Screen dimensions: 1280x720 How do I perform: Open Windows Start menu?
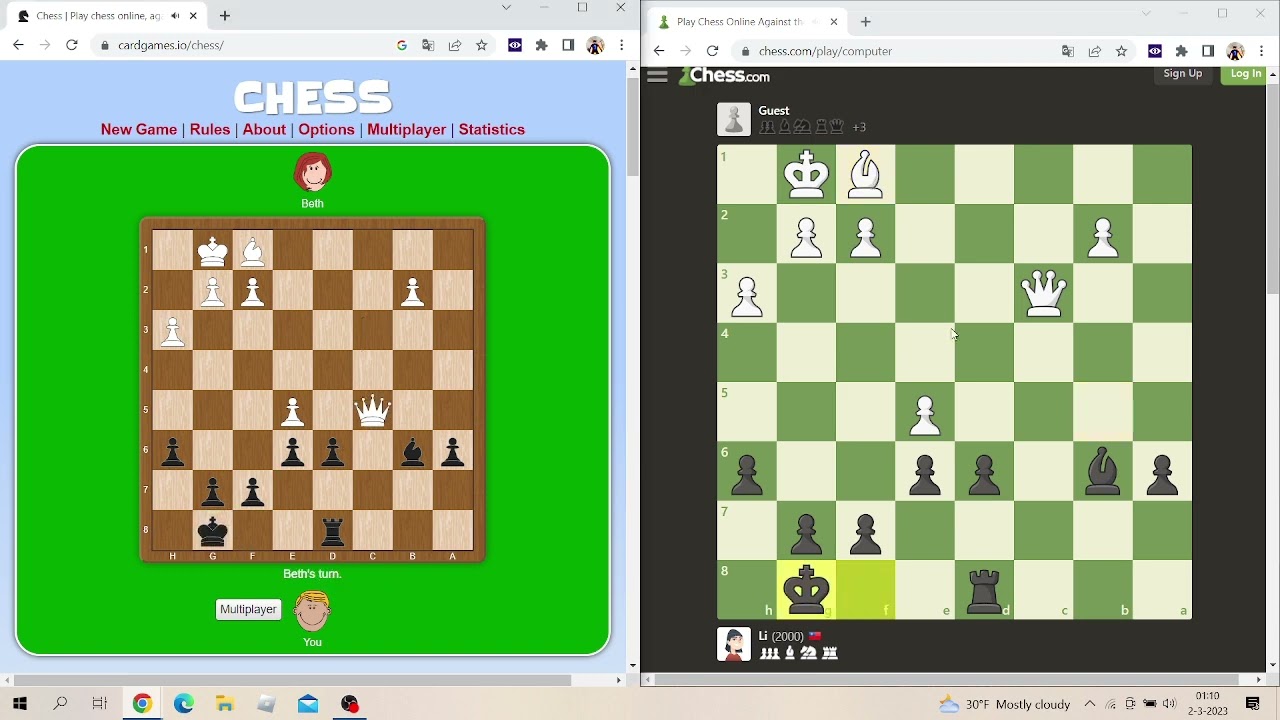coord(19,704)
